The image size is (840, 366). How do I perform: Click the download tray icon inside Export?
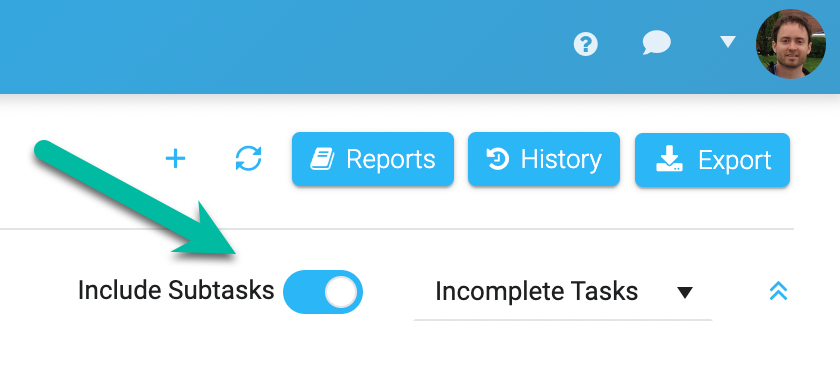670,160
